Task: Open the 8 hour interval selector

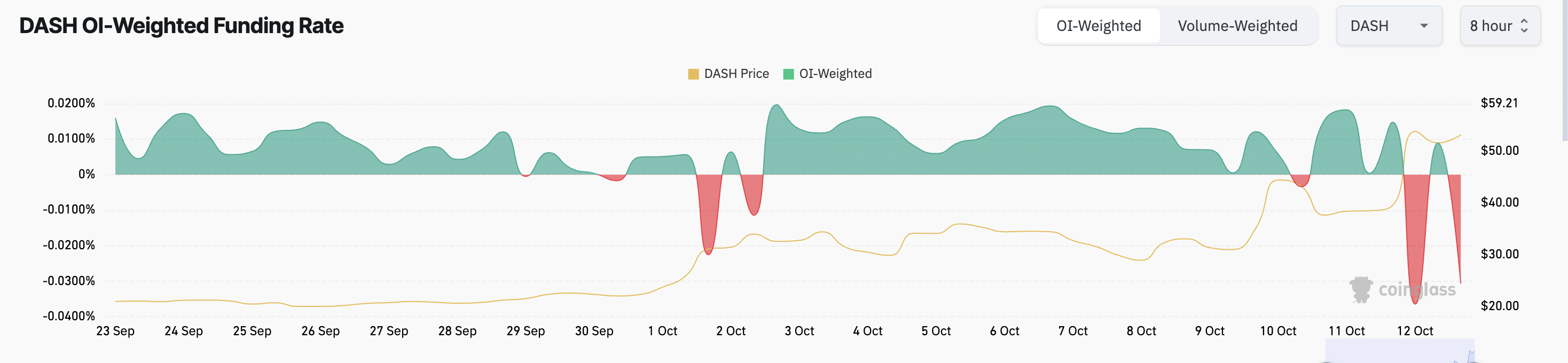Action: pos(1500,26)
